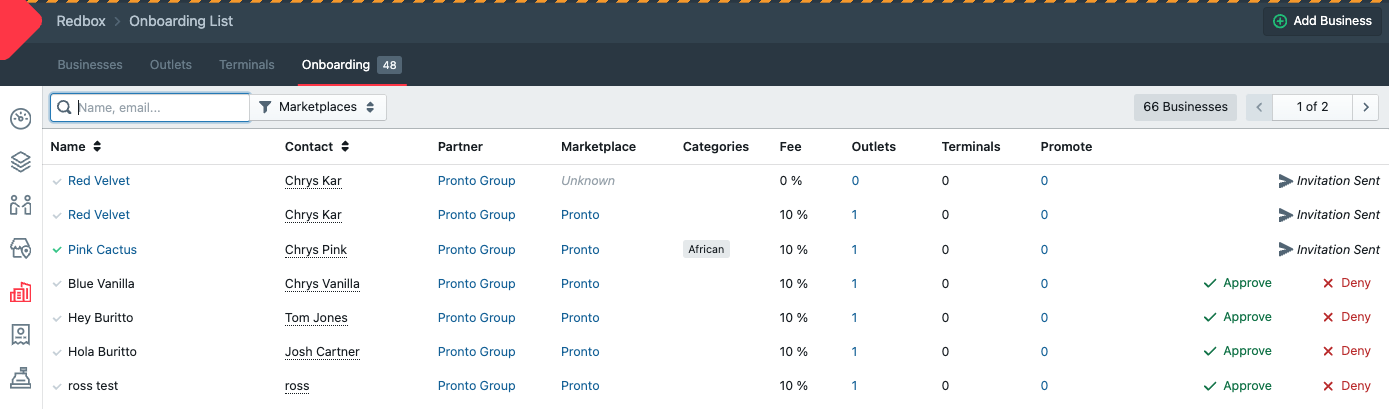Switch to the Terminals tab
This screenshot has height=409, width=1389.
(x=247, y=65)
